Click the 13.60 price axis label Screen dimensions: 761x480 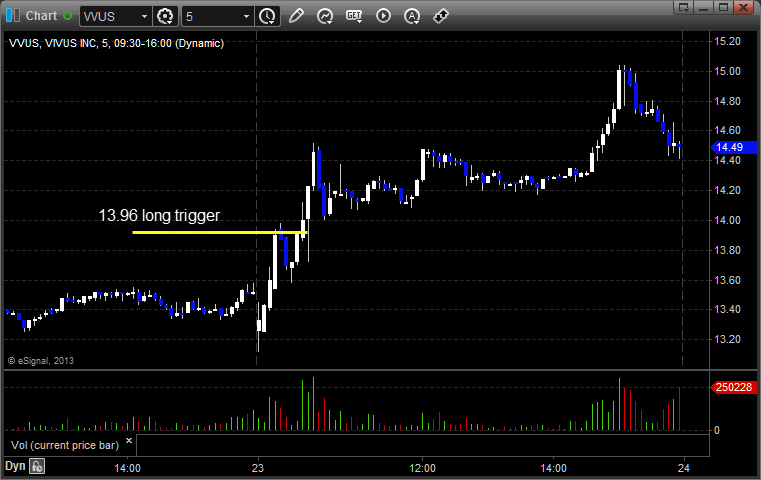[728, 280]
